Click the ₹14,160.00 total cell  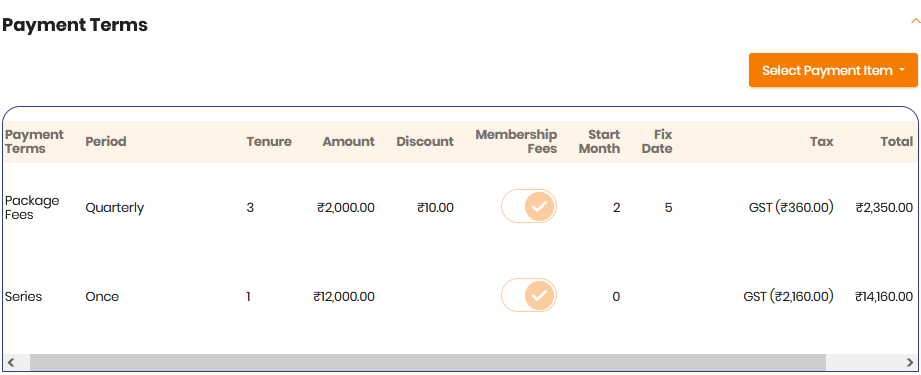coord(884,297)
